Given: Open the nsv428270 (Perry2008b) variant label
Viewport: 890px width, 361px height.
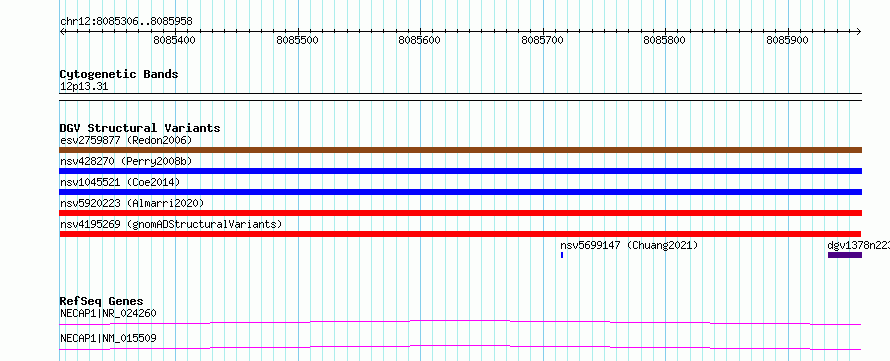Looking at the screenshot, I should coord(126,161).
